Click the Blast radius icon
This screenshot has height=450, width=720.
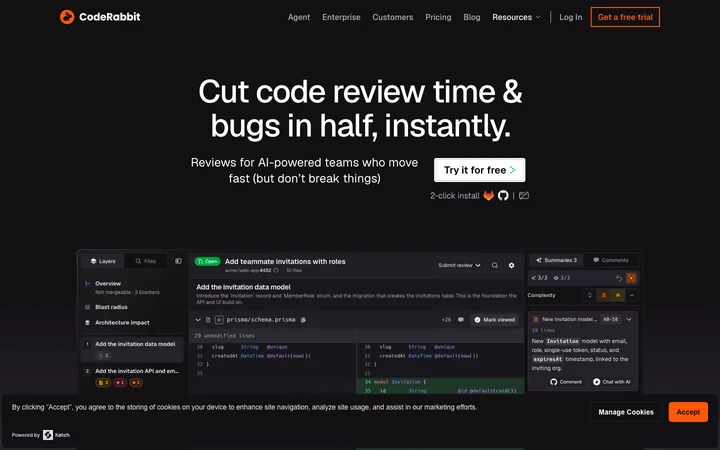tap(87, 307)
